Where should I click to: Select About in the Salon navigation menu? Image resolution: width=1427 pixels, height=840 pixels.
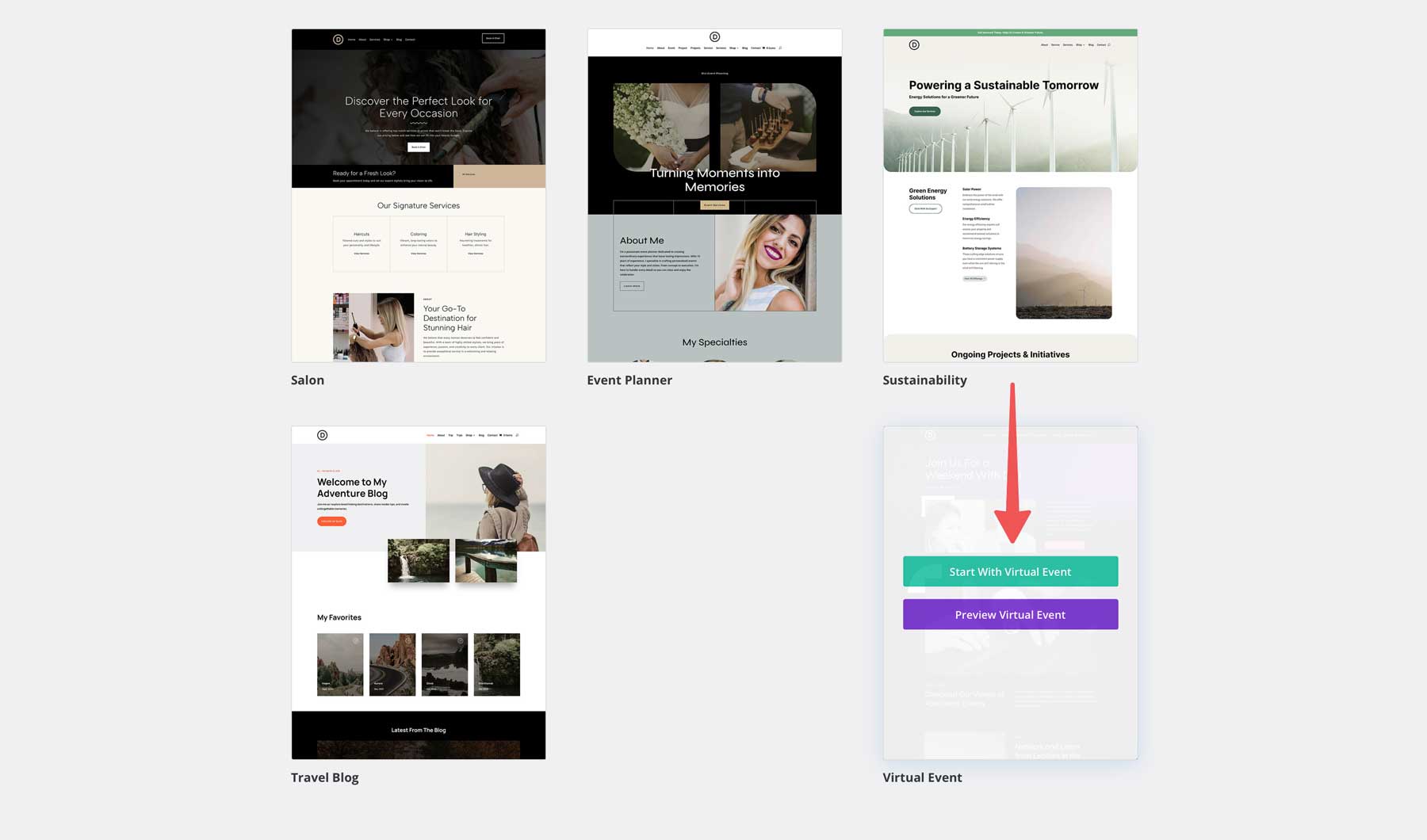[362, 39]
